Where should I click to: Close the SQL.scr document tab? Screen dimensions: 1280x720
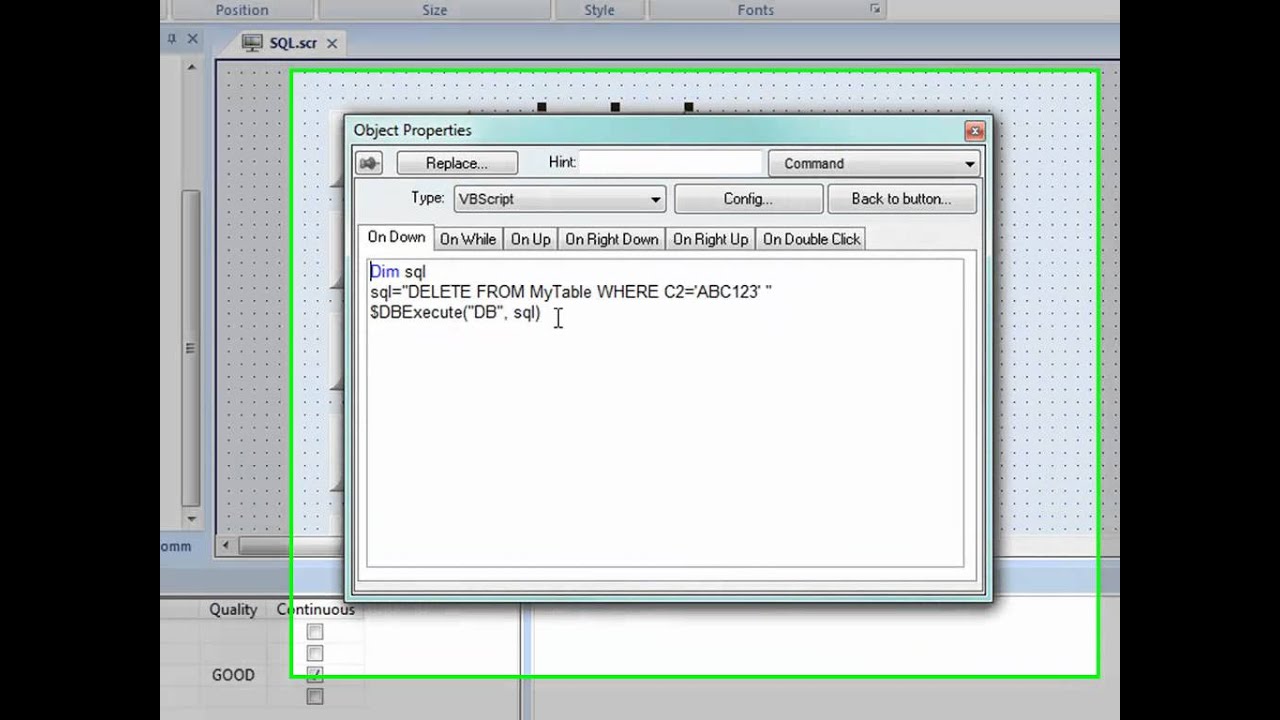coord(331,43)
